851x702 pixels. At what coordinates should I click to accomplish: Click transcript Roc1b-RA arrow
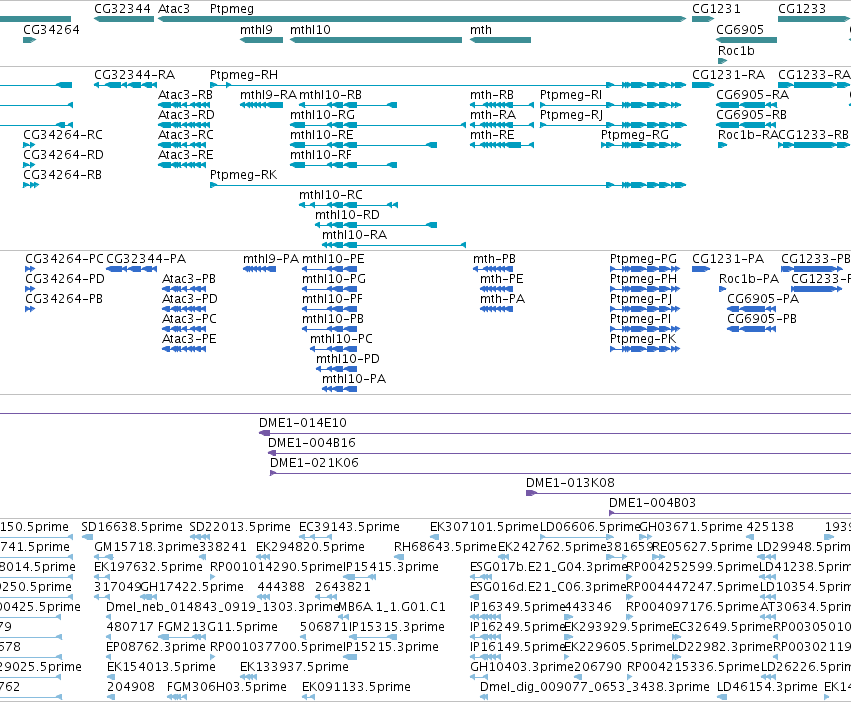[722, 145]
